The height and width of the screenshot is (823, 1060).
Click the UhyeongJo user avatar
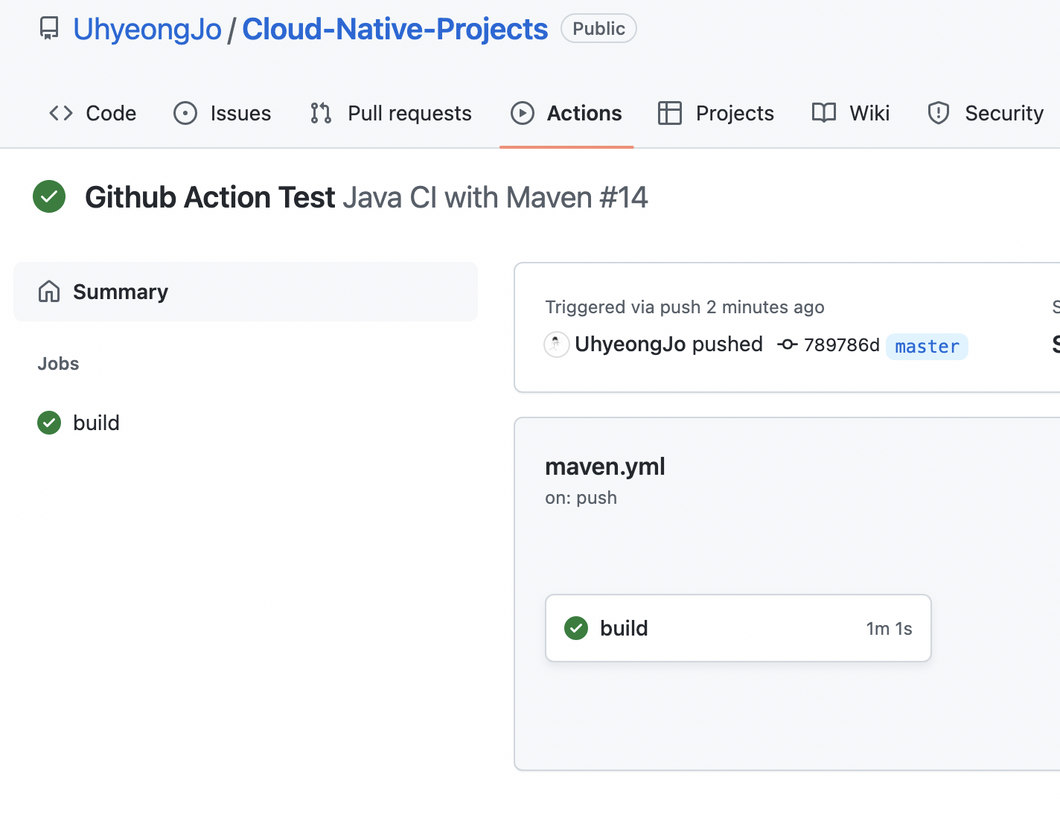click(556, 345)
